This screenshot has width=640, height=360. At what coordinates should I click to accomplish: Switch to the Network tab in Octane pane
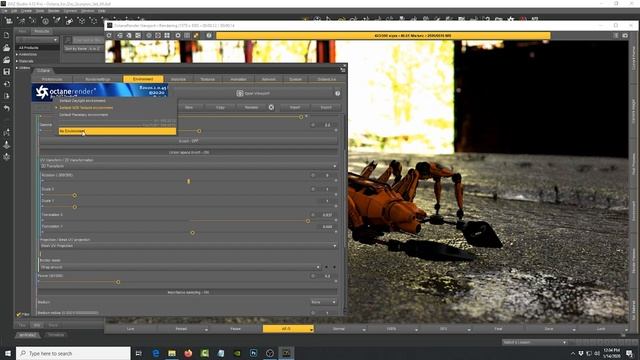tap(269, 79)
